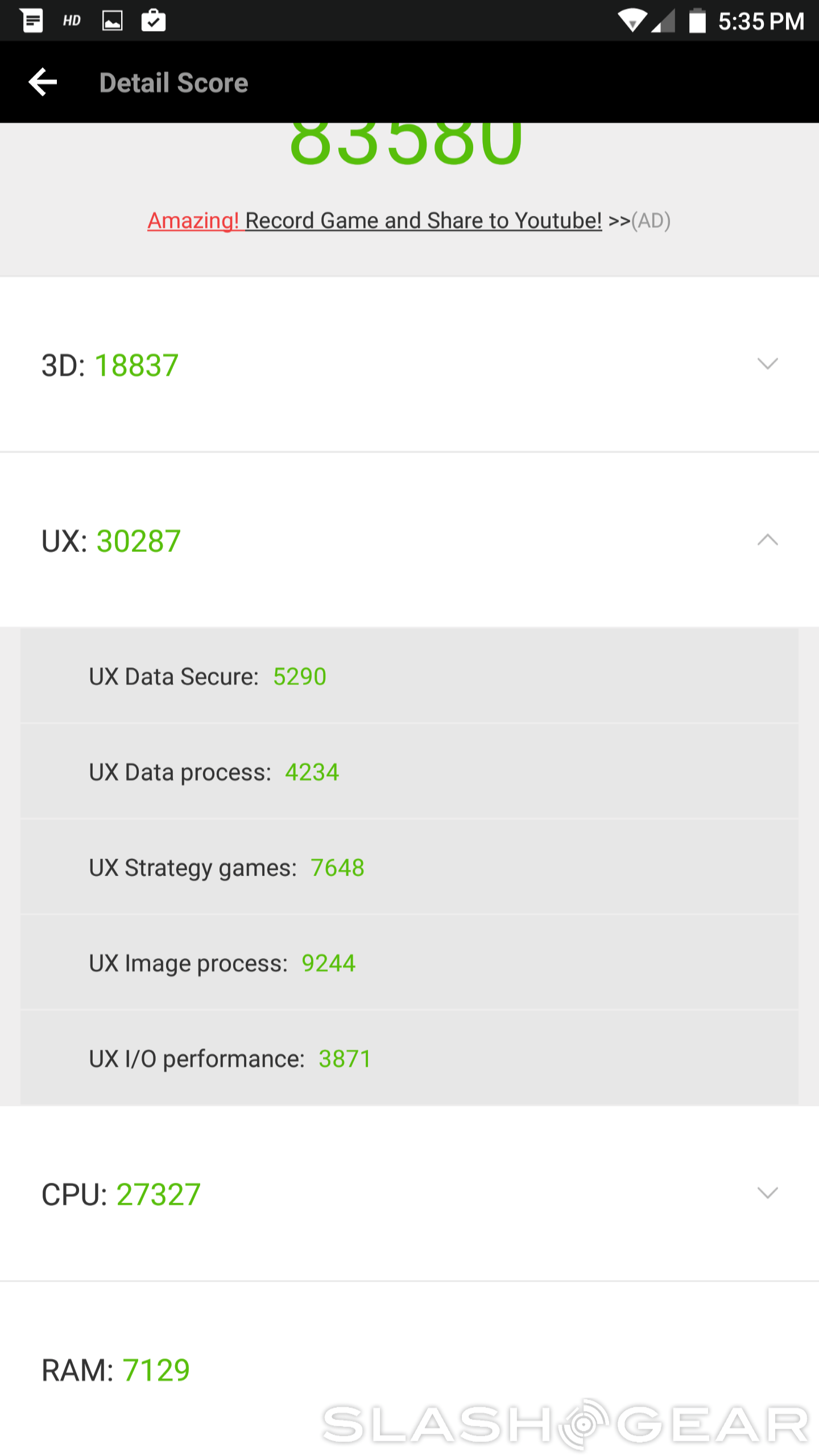Select the UX I/O performance score row
This screenshot has height=1456, width=819.
[x=408, y=1058]
